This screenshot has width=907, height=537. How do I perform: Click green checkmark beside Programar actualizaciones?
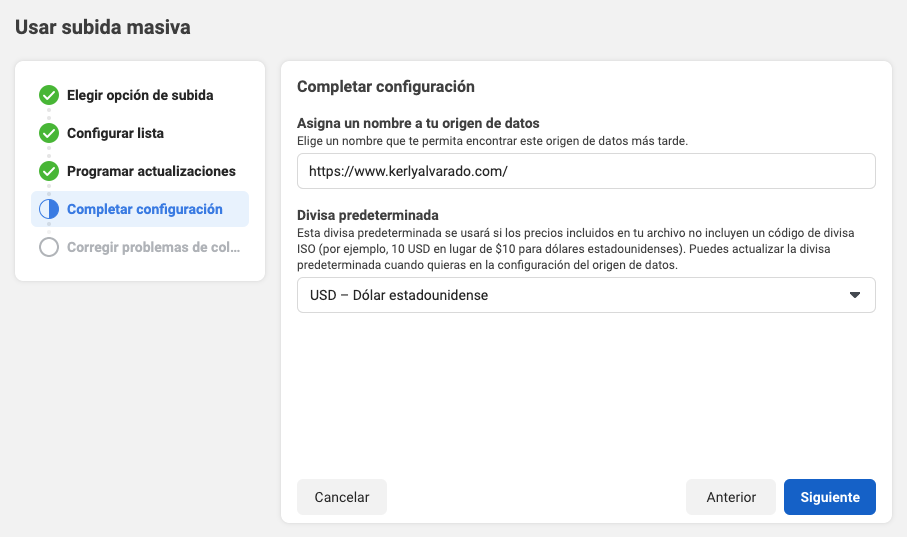coord(49,171)
